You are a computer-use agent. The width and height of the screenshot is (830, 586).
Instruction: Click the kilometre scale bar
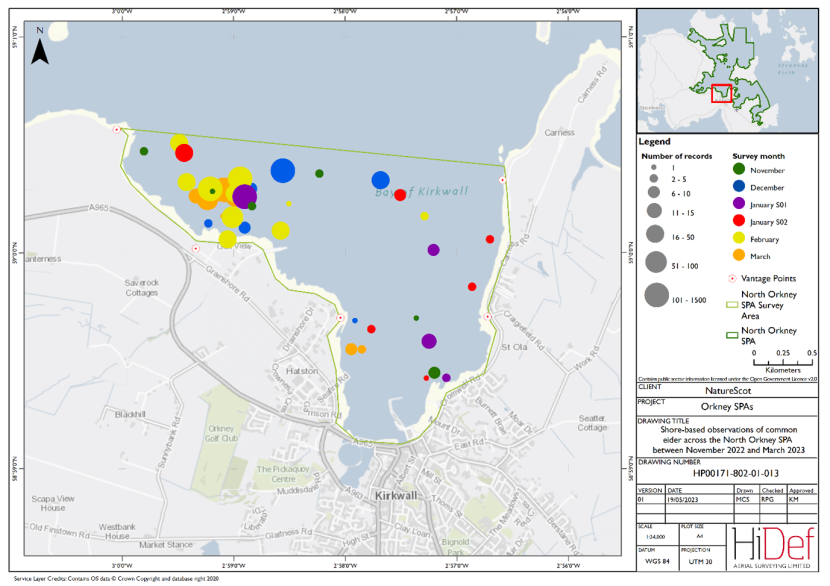(783, 362)
